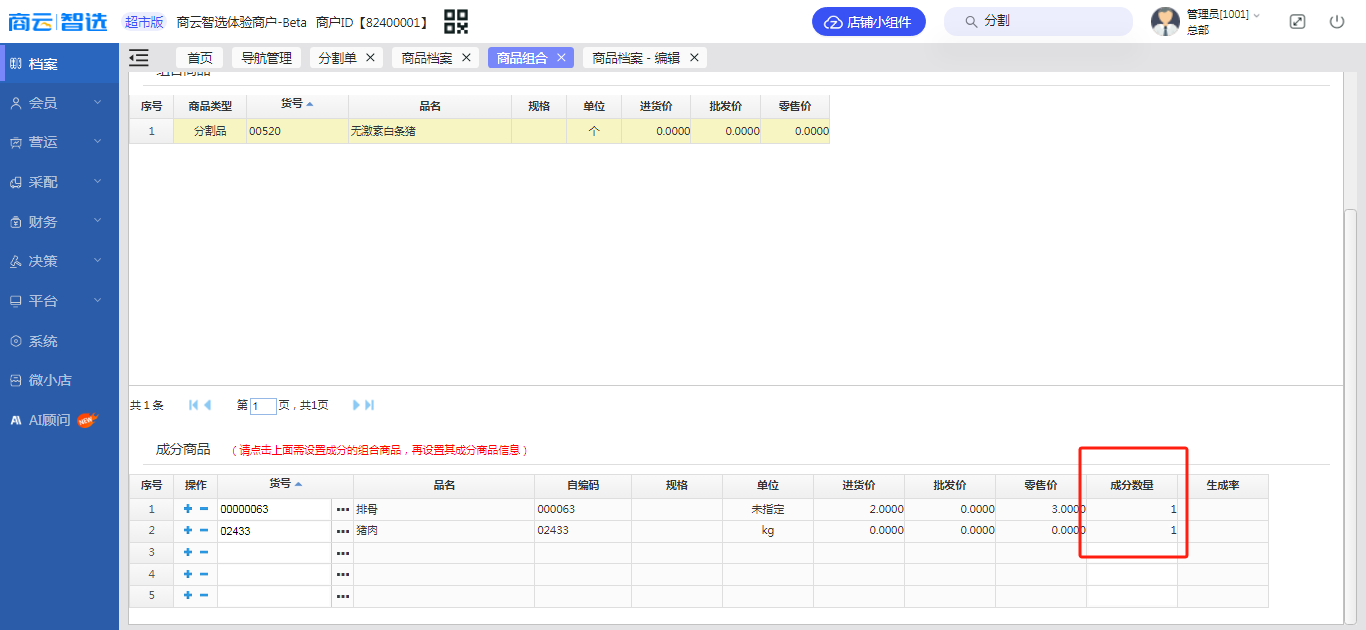Click the vertical scrollbar on the right

[x=1351, y=415]
